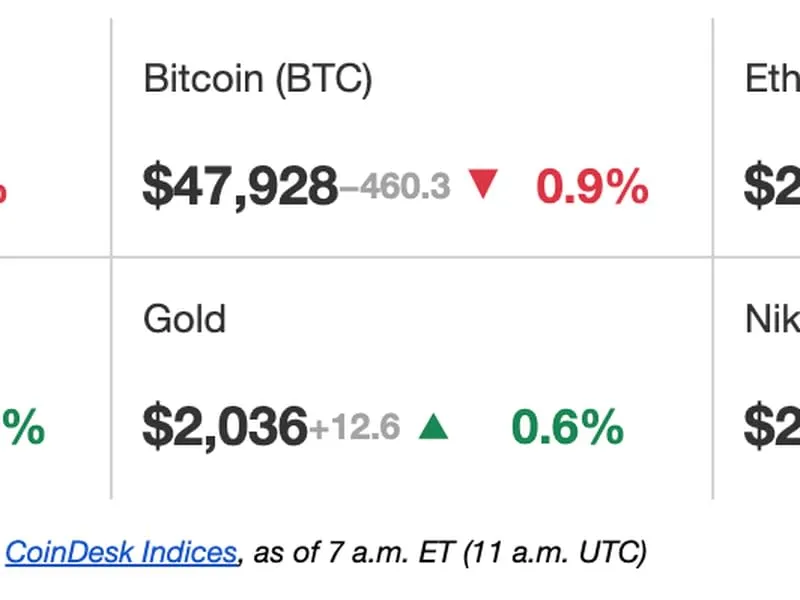This screenshot has width=800, height=600.
Task: Select the Bitcoin (BTC) label
Action: tap(261, 78)
